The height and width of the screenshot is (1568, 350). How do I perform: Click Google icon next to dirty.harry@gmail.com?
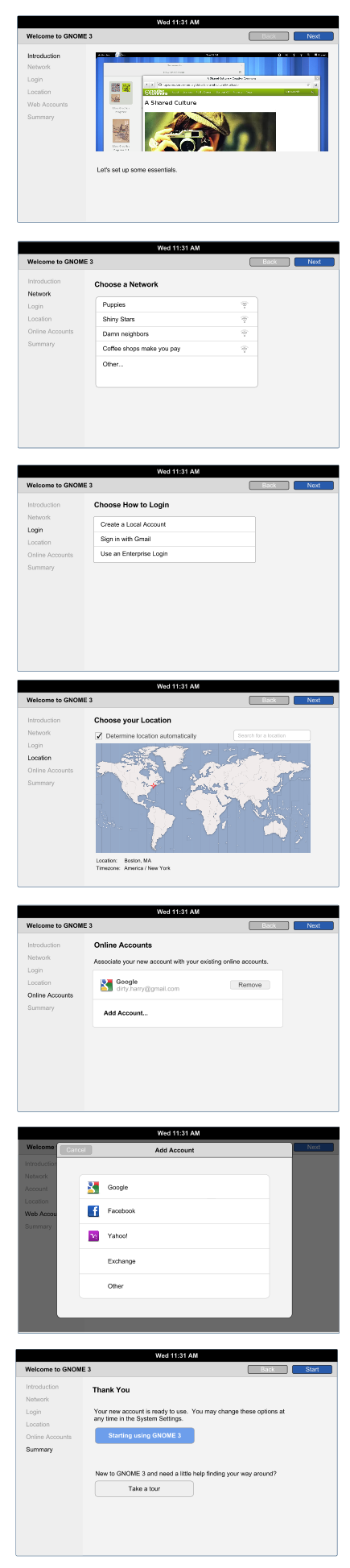[x=106, y=985]
